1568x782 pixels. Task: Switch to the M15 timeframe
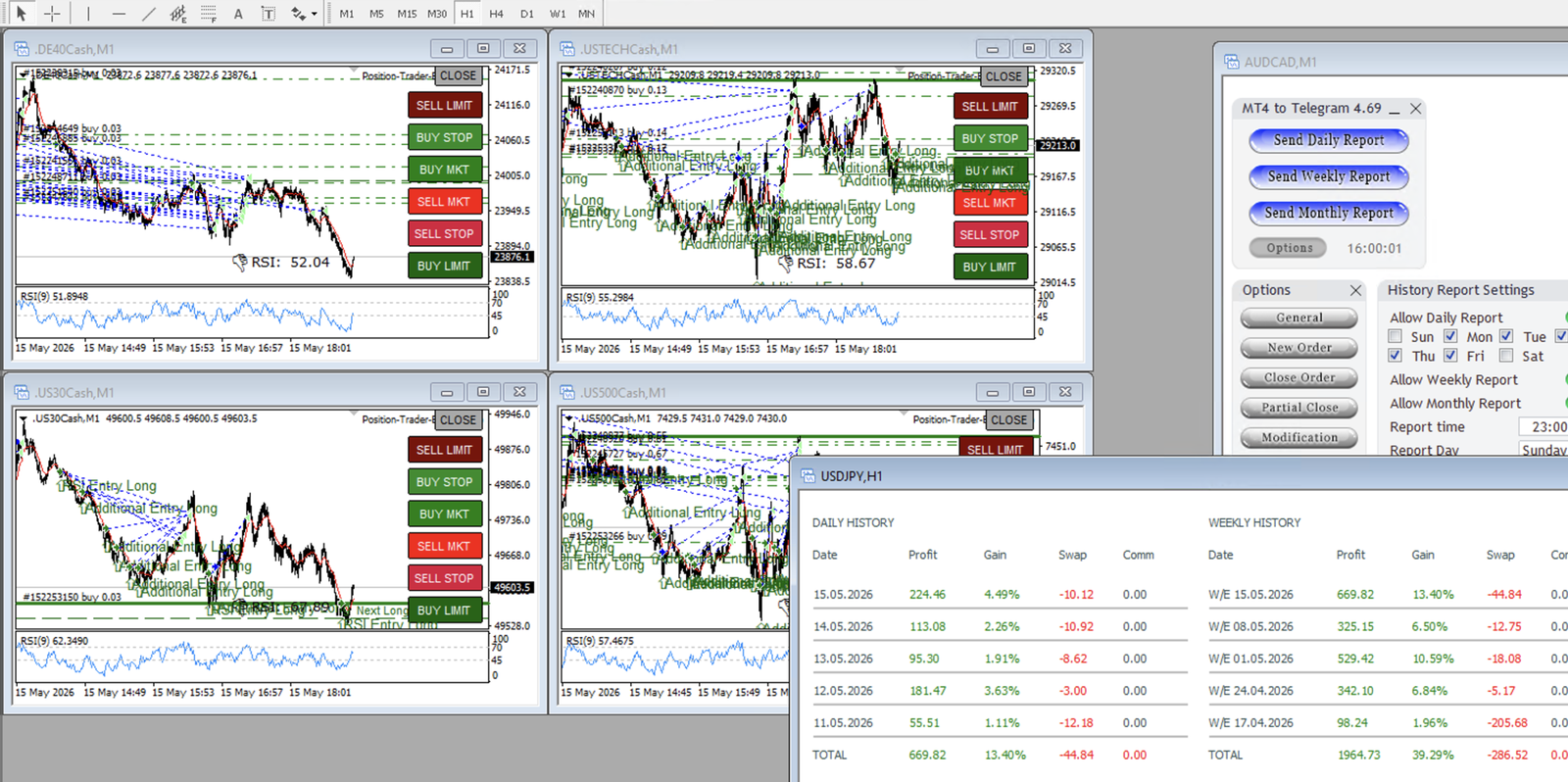coord(407,14)
